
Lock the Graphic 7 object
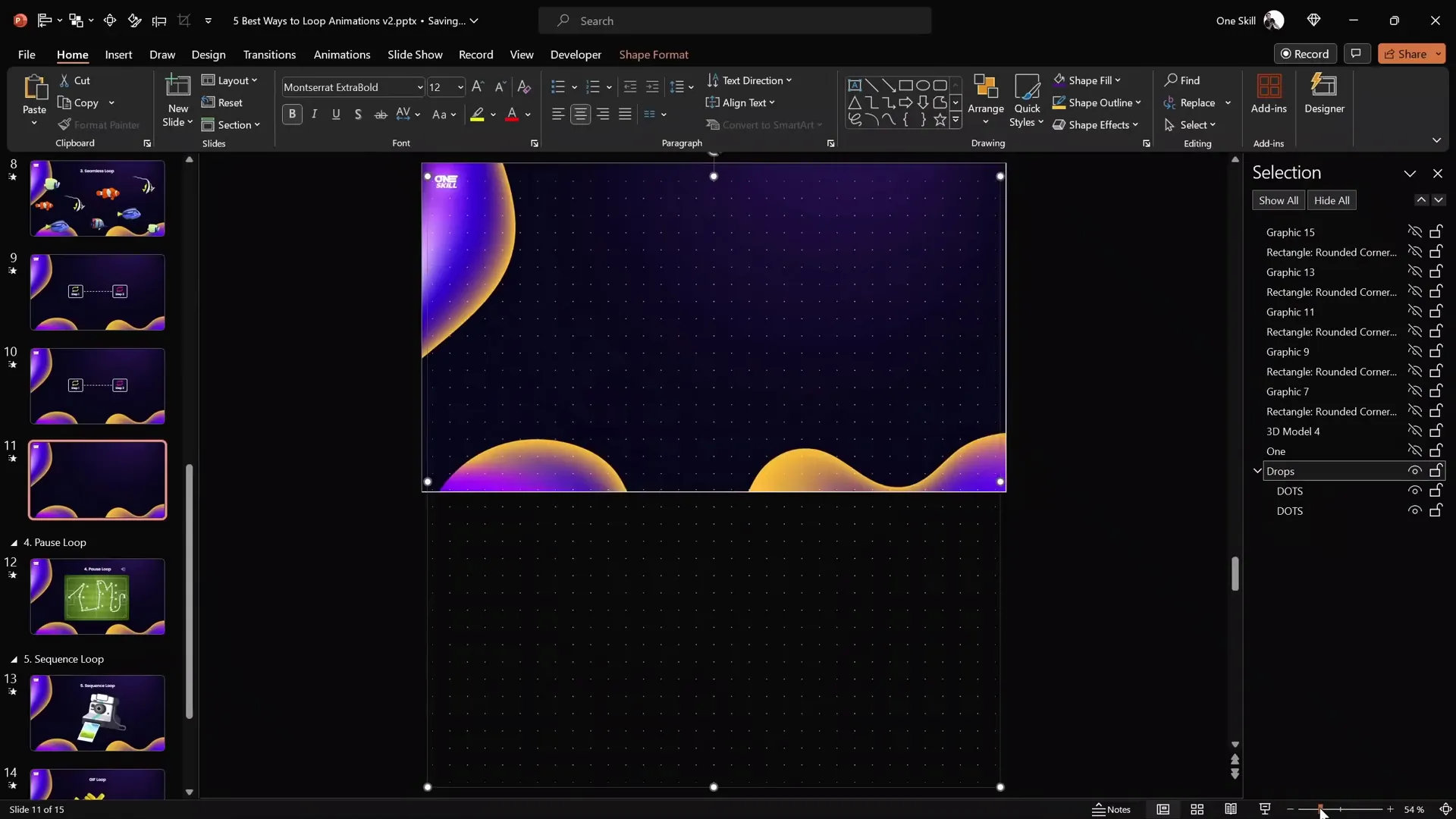[1436, 391]
